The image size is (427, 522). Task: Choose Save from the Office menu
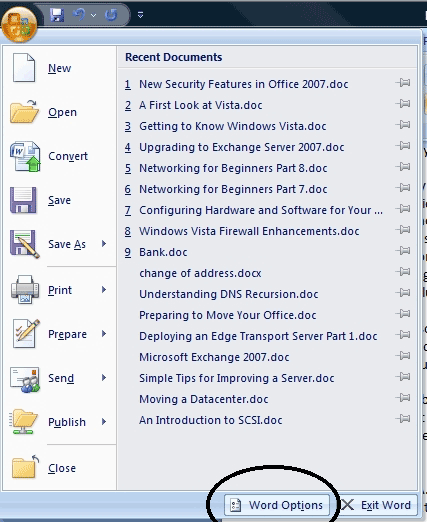[59, 200]
